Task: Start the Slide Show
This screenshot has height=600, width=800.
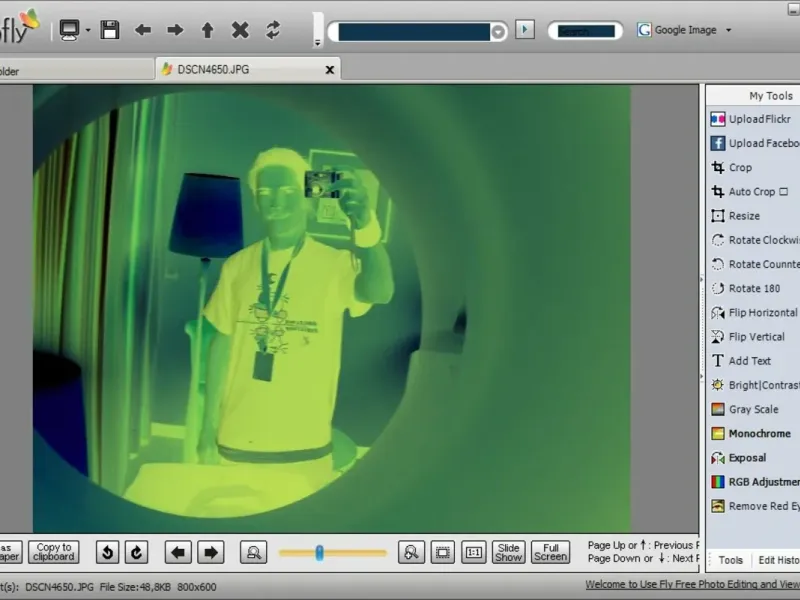Action: coord(509,552)
